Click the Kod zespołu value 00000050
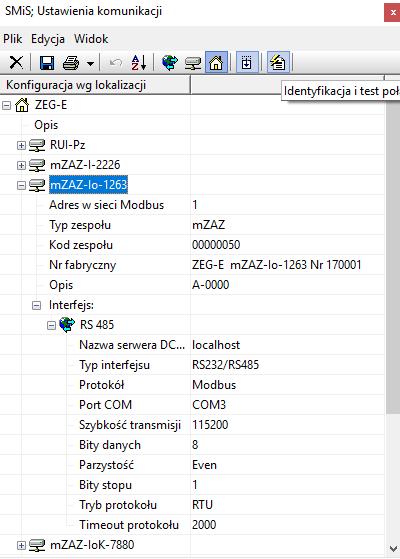 (216, 245)
